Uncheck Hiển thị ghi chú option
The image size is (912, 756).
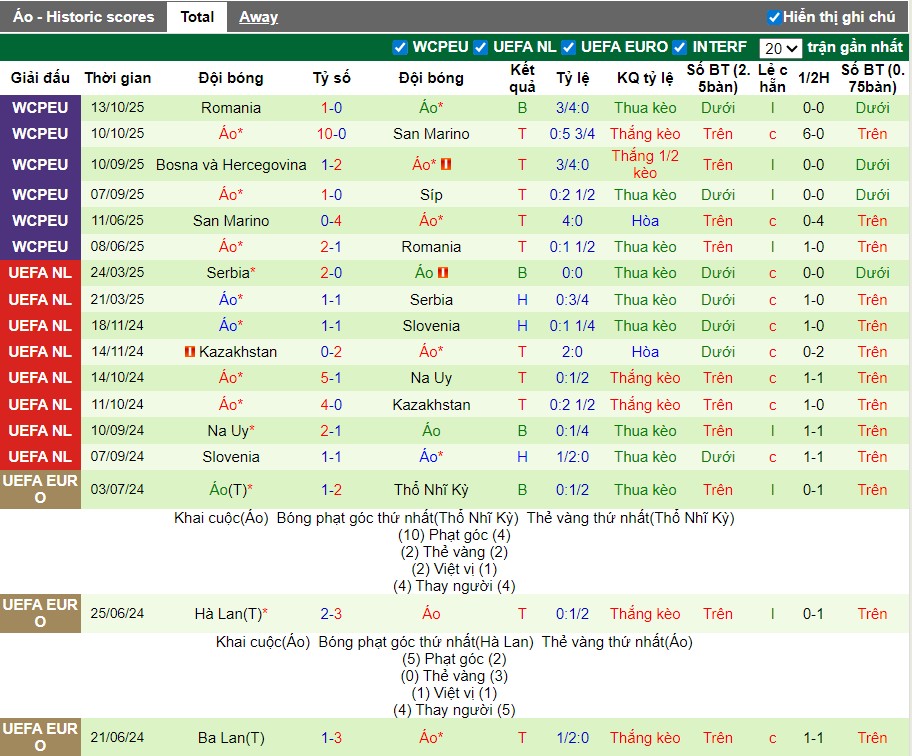(774, 17)
